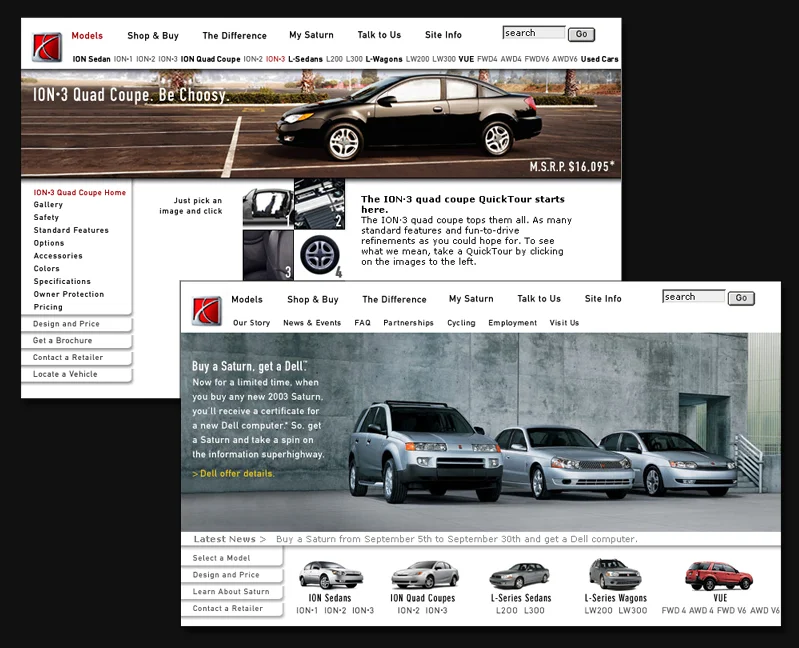
Task: Select ION Sedan in the models subnav
Action: click(91, 59)
